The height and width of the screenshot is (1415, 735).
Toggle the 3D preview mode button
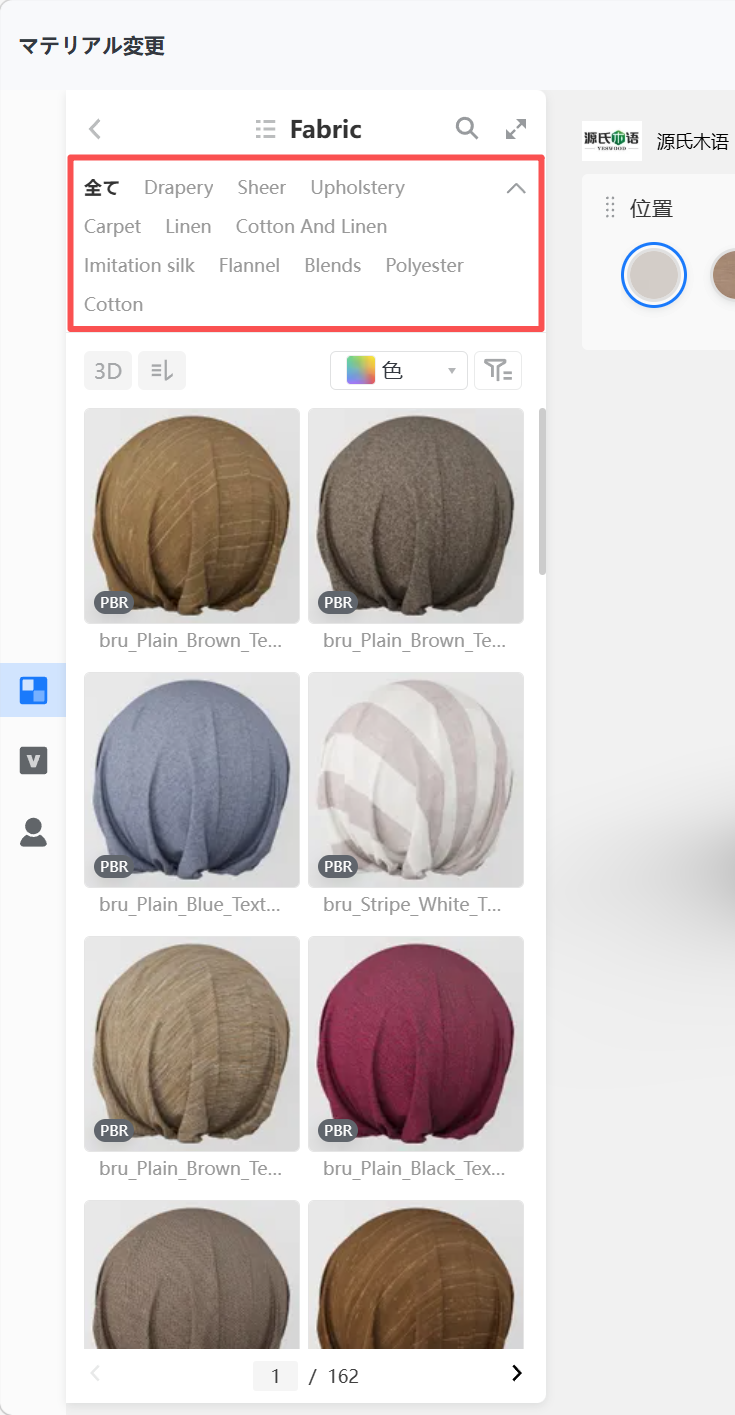pos(108,371)
